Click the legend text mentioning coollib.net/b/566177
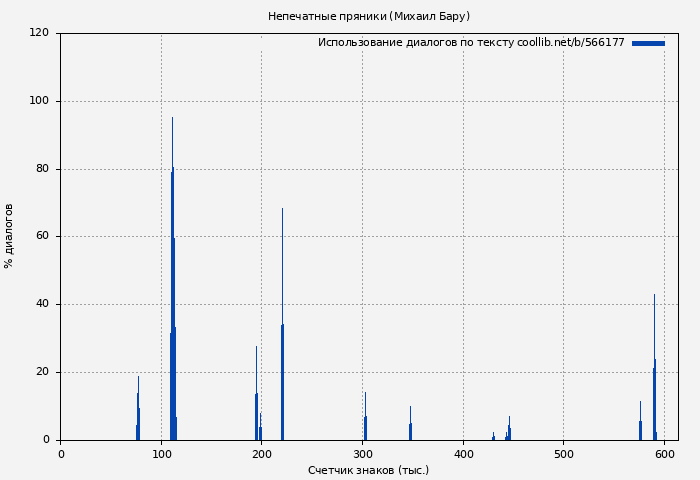 471,43
